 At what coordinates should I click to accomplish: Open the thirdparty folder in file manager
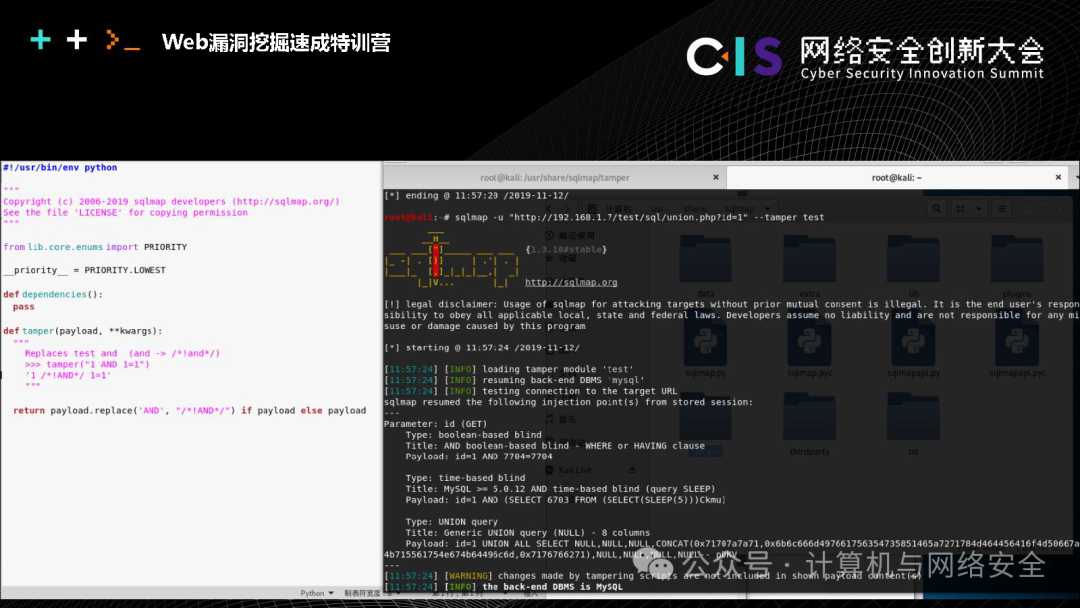click(809, 423)
